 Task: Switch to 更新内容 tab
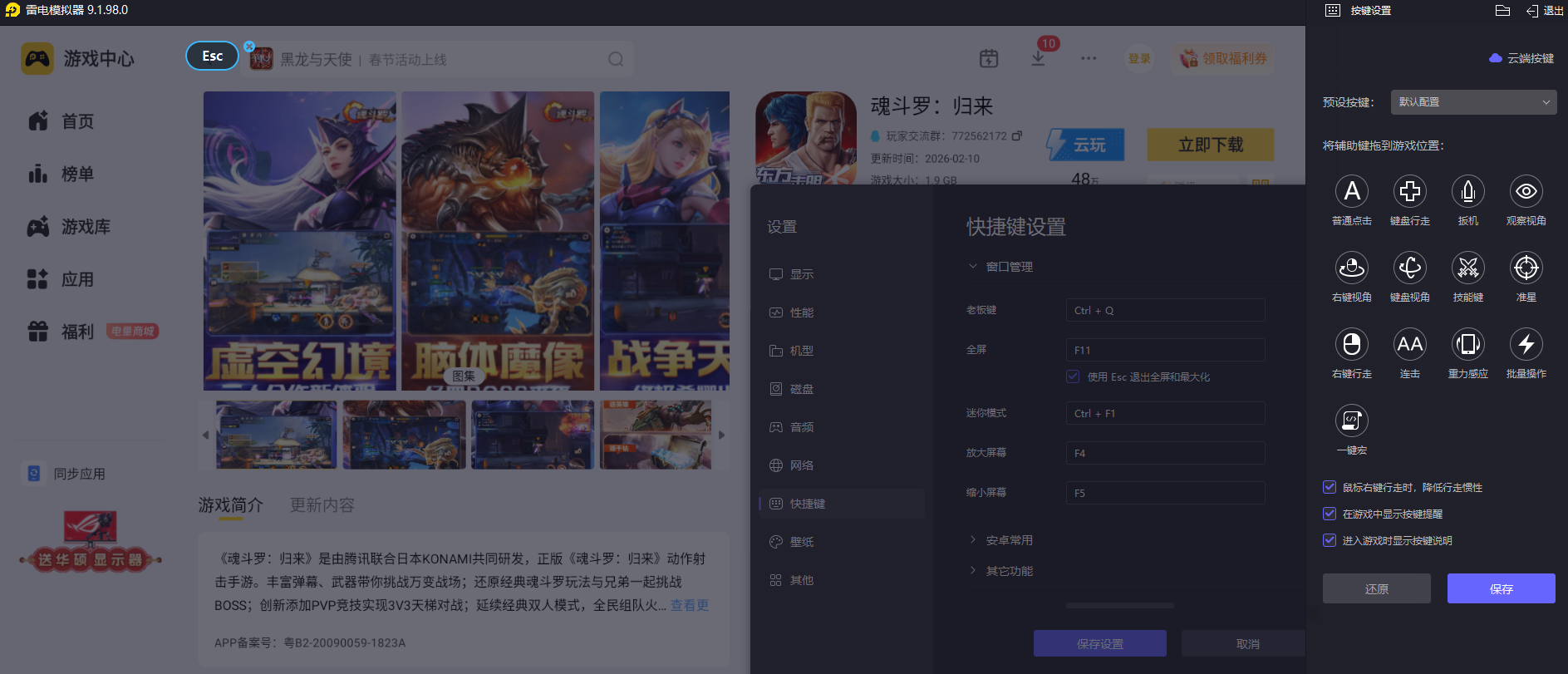tap(322, 505)
